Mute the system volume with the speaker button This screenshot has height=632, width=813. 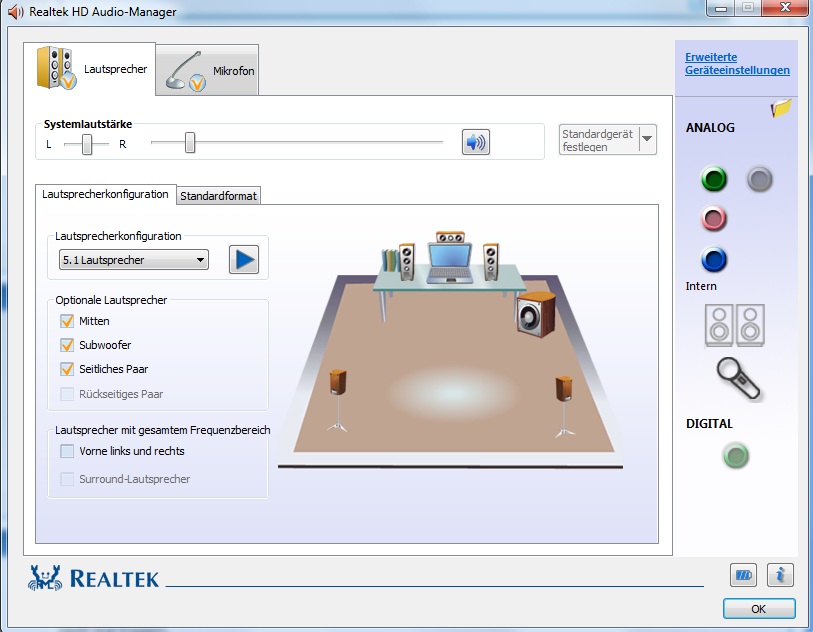click(x=475, y=142)
